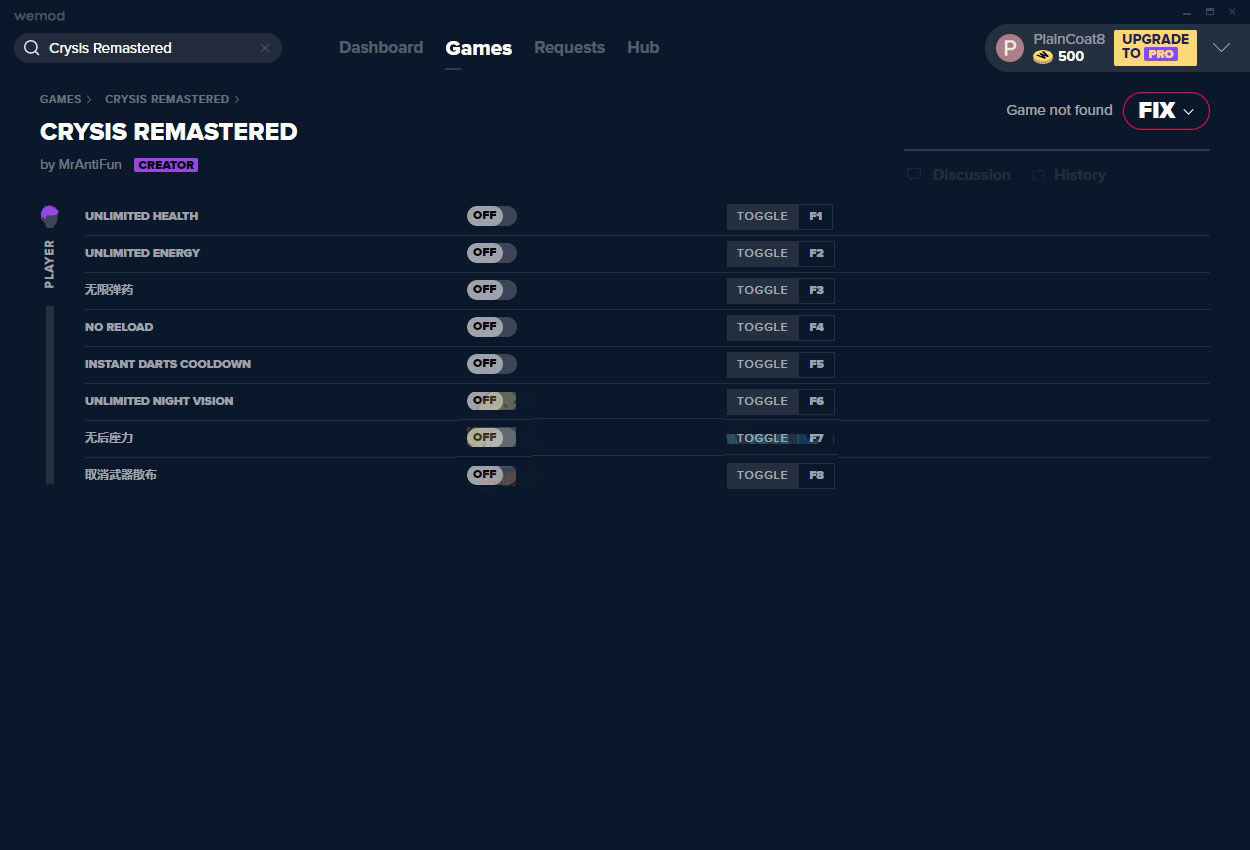
Task: Enable the 取消武器散布 switch
Action: point(491,475)
